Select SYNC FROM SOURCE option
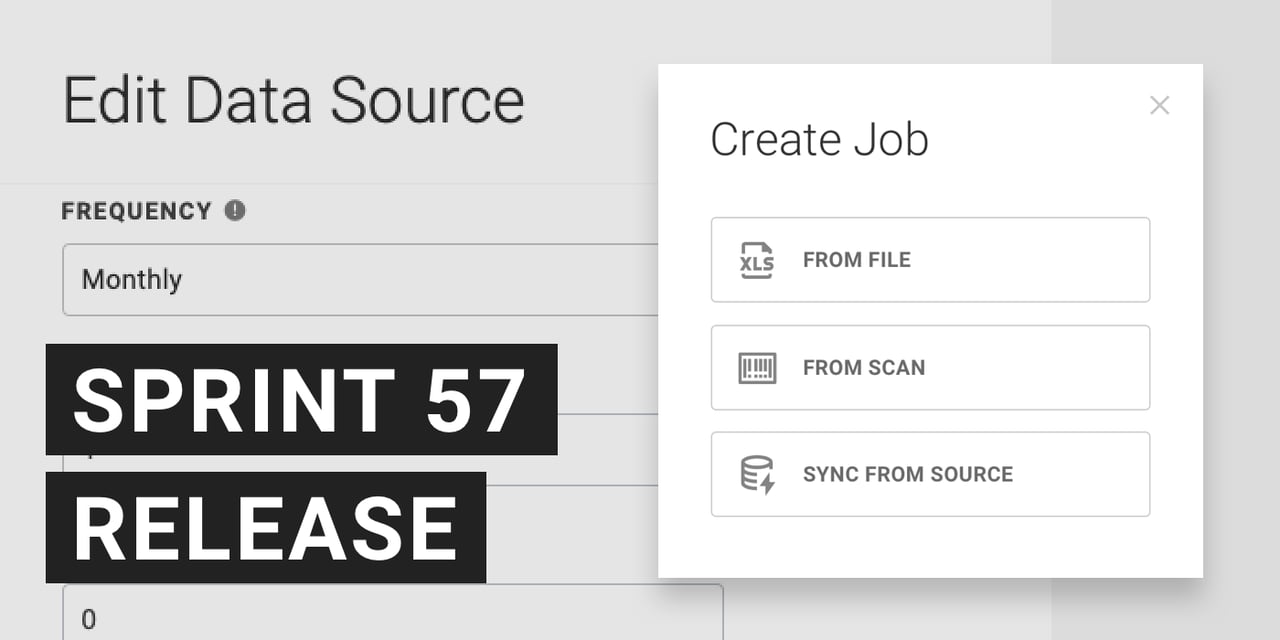This screenshot has height=640, width=1280. 930,475
